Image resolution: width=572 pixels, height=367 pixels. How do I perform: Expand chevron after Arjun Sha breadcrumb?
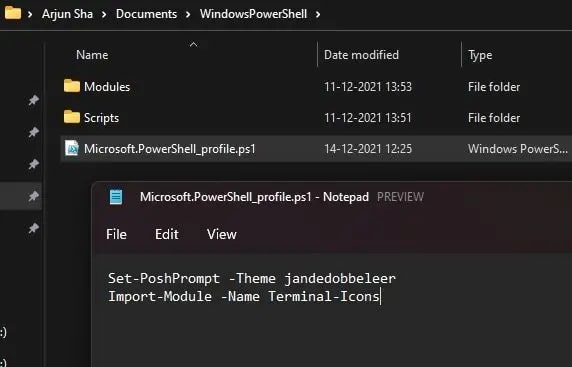pyautogui.click(x=104, y=14)
